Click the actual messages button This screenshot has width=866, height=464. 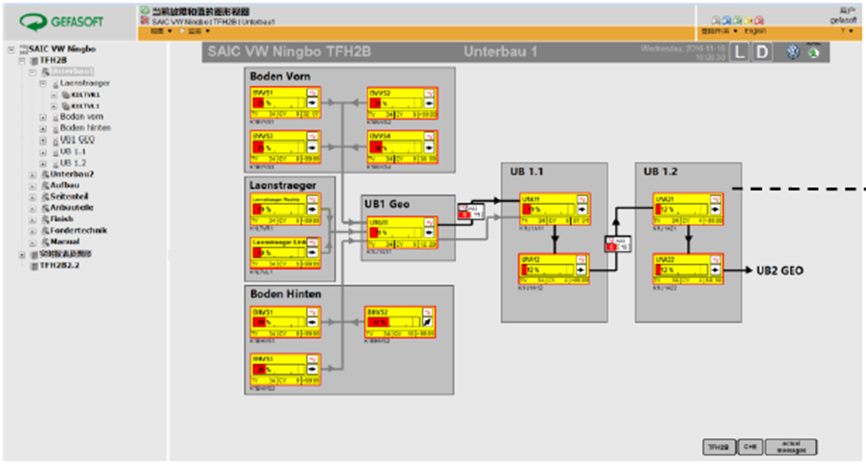click(791, 447)
